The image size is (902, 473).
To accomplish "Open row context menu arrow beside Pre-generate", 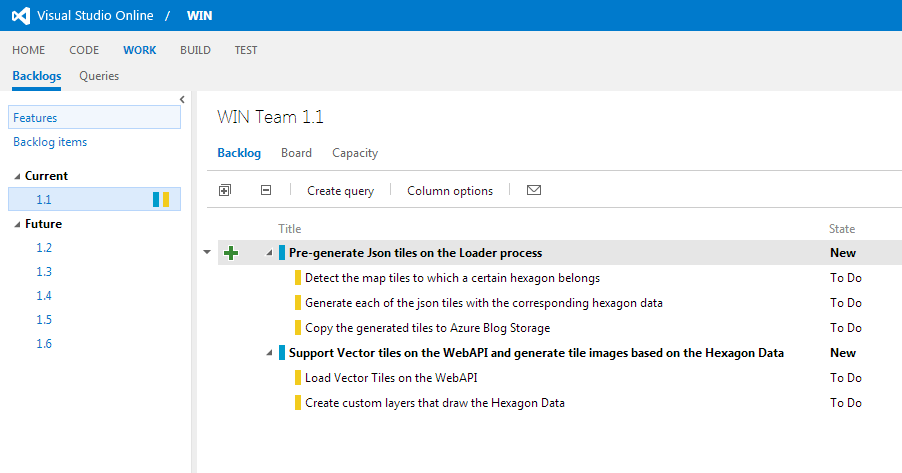I will (x=207, y=253).
